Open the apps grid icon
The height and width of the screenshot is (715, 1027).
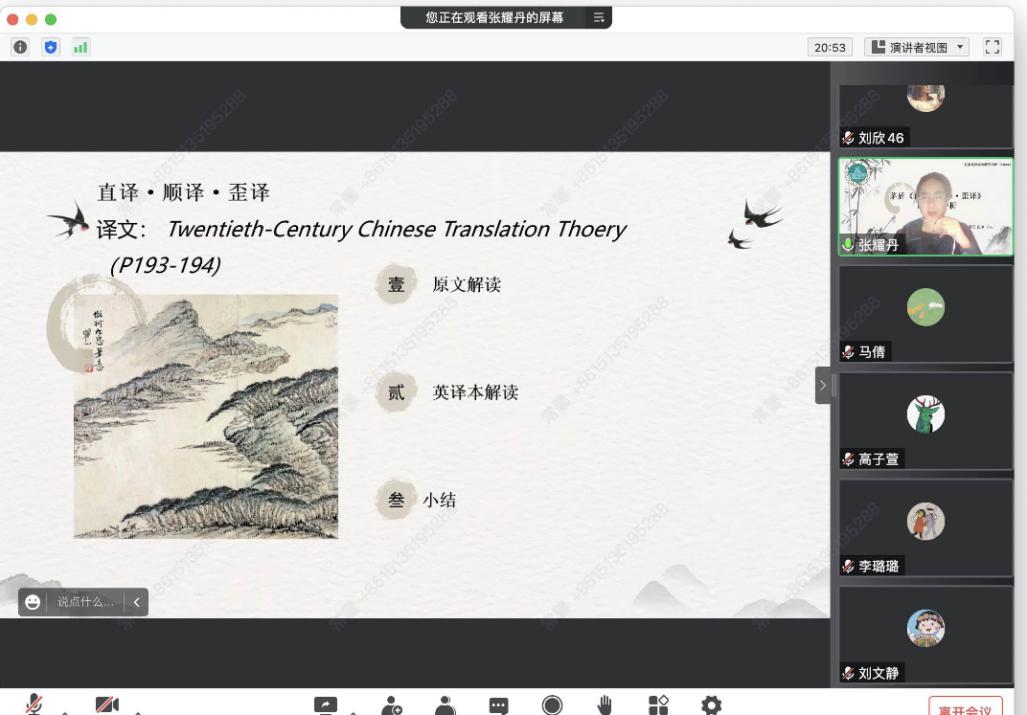pyautogui.click(x=658, y=705)
